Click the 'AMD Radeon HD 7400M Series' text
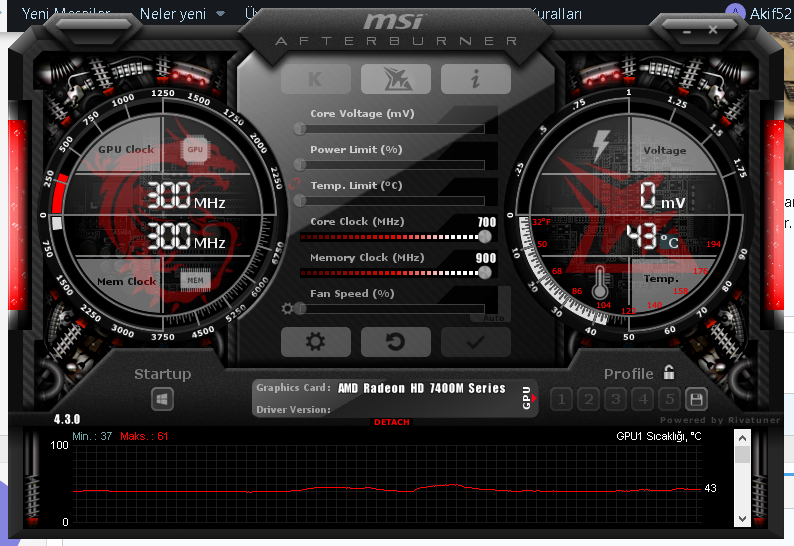Screen dimensions: 794x546 [x=421, y=388]
